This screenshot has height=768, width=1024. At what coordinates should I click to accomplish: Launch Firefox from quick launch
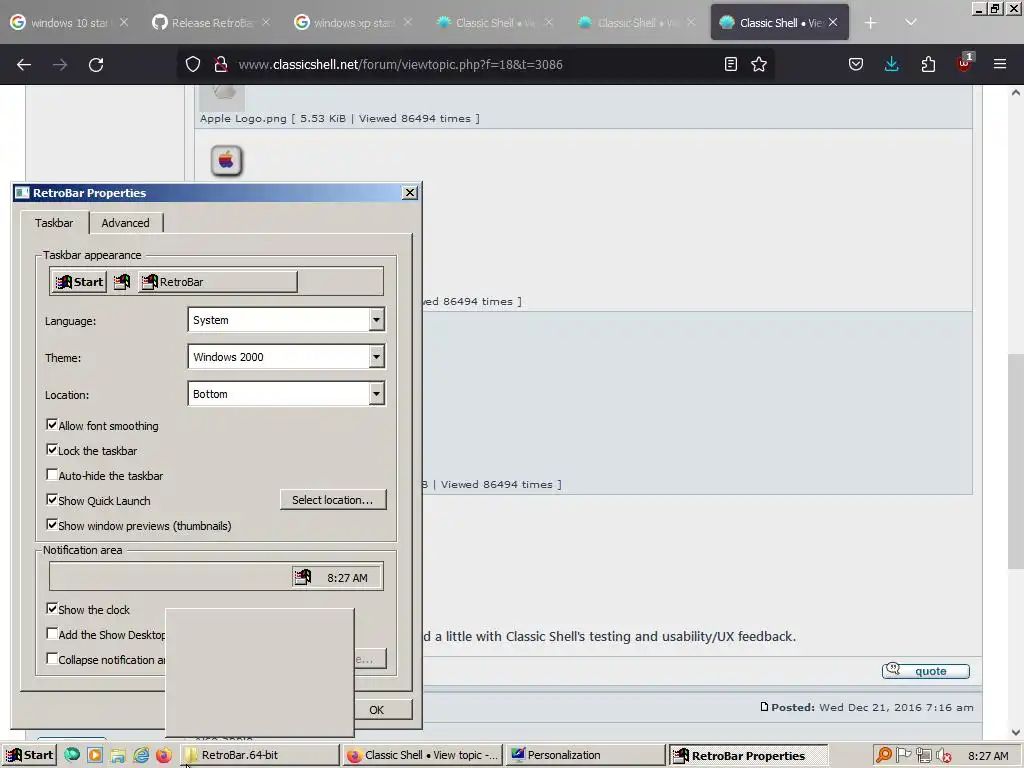[x=163, y=755]
